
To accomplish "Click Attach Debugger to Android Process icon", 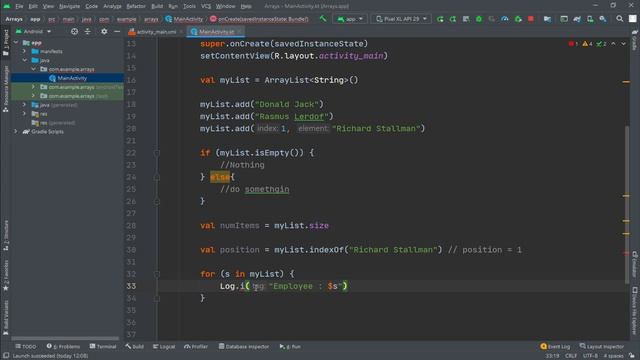I will pos(518,19).
